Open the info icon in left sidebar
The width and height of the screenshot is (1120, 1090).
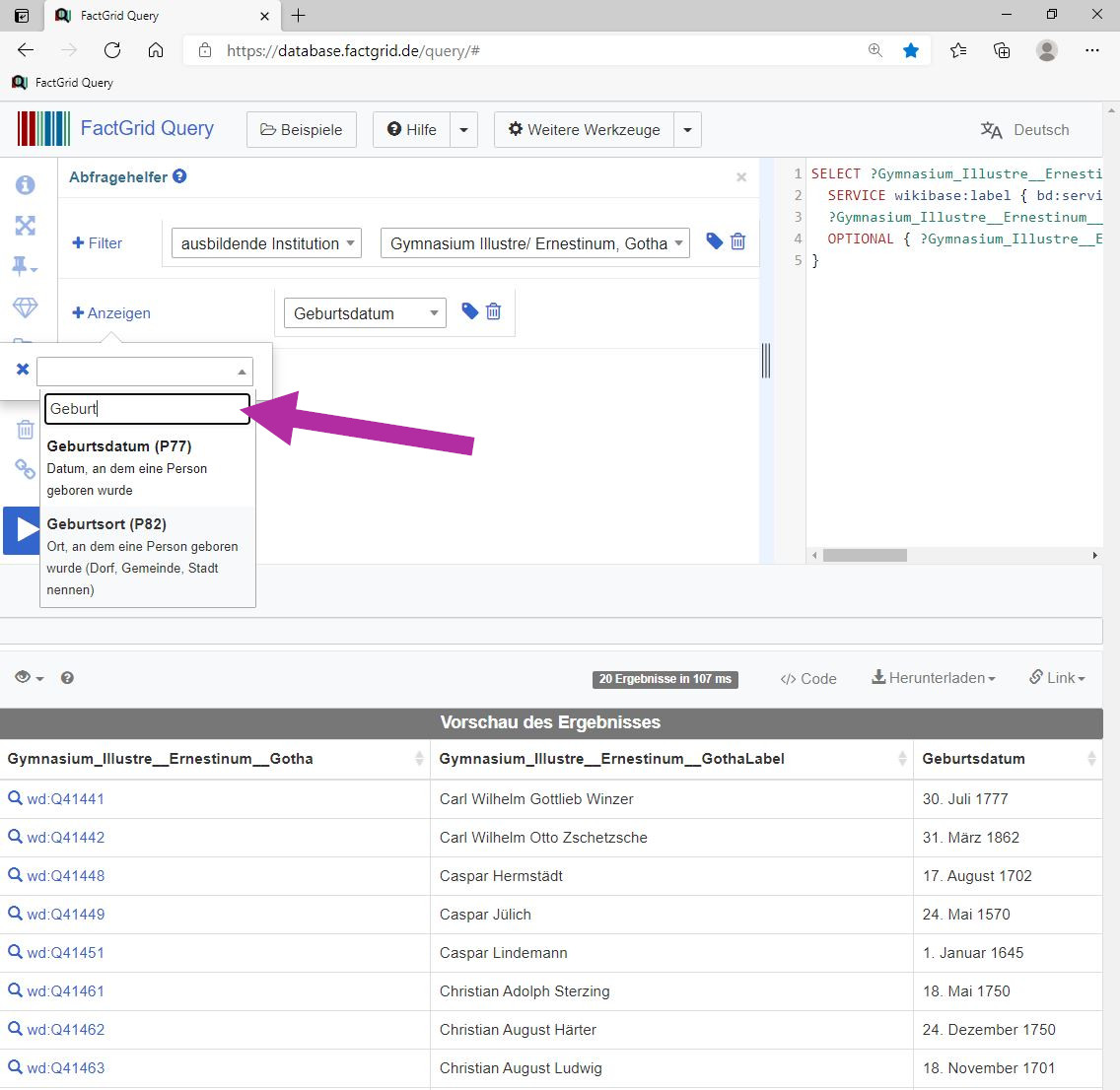25,185
